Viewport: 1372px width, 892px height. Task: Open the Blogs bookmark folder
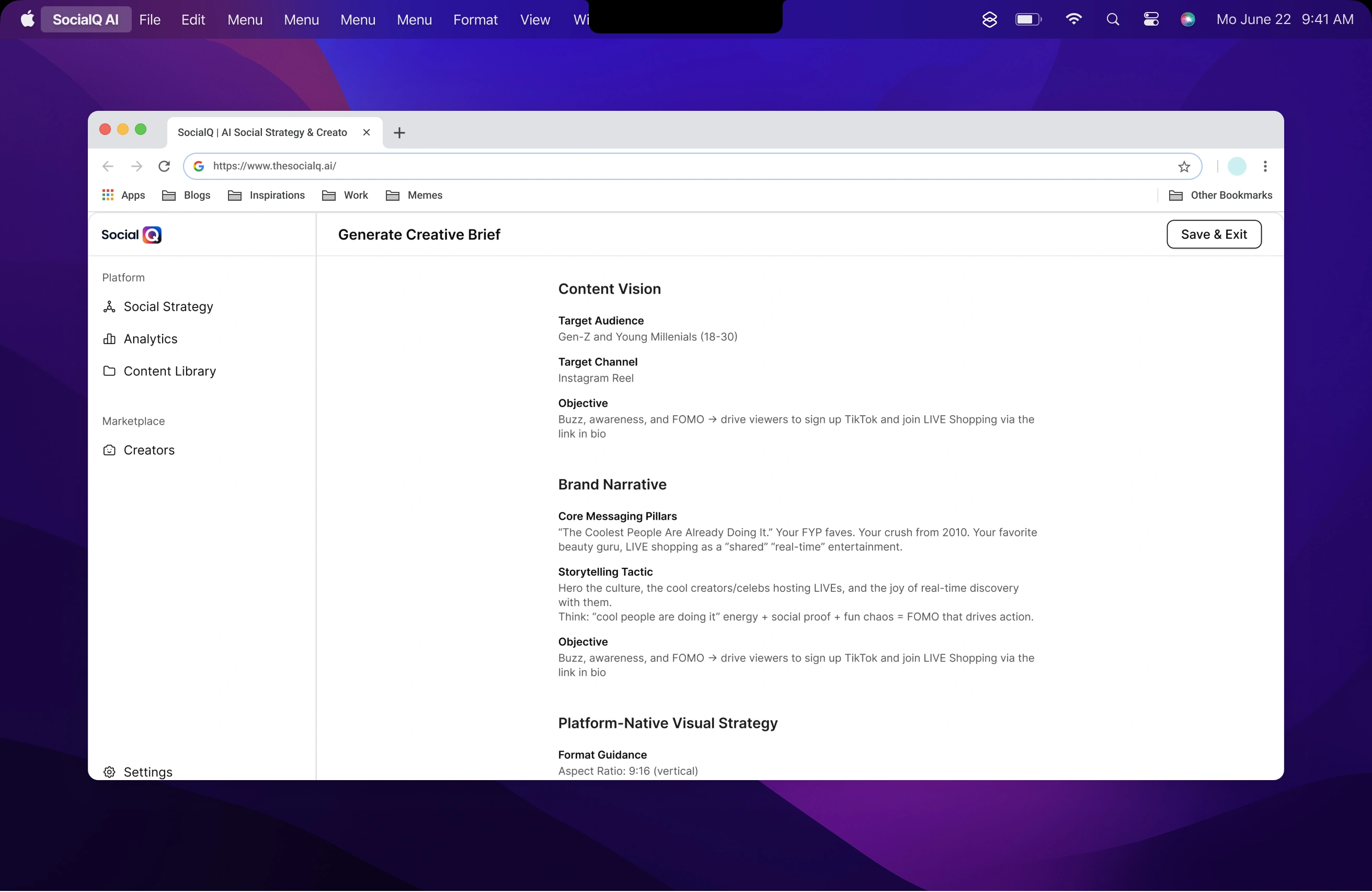pyautogui.click(x=186, y=196)
